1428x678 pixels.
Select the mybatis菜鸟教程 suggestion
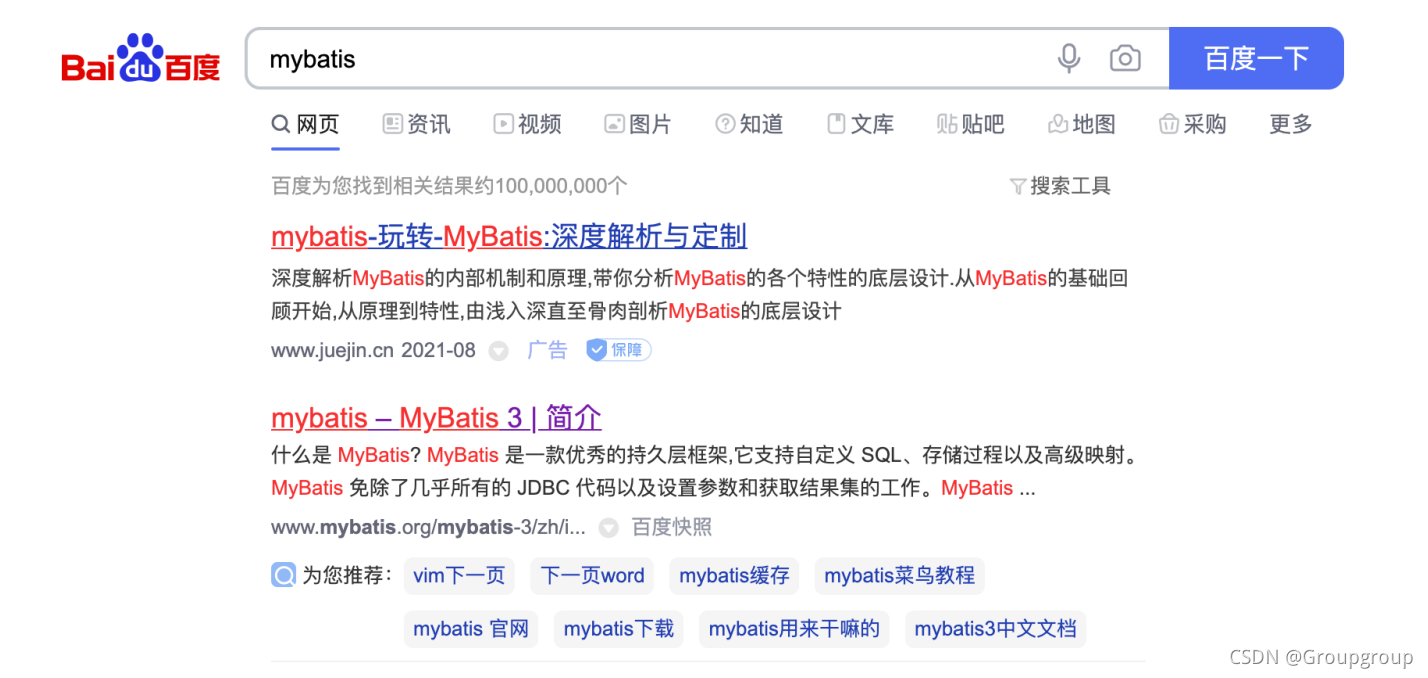(x=900, y=576)
